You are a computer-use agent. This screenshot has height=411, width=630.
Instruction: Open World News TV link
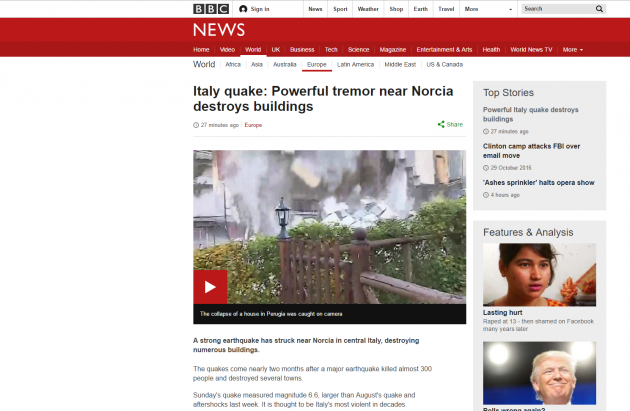pyautogui.click(x=531, y=50)
